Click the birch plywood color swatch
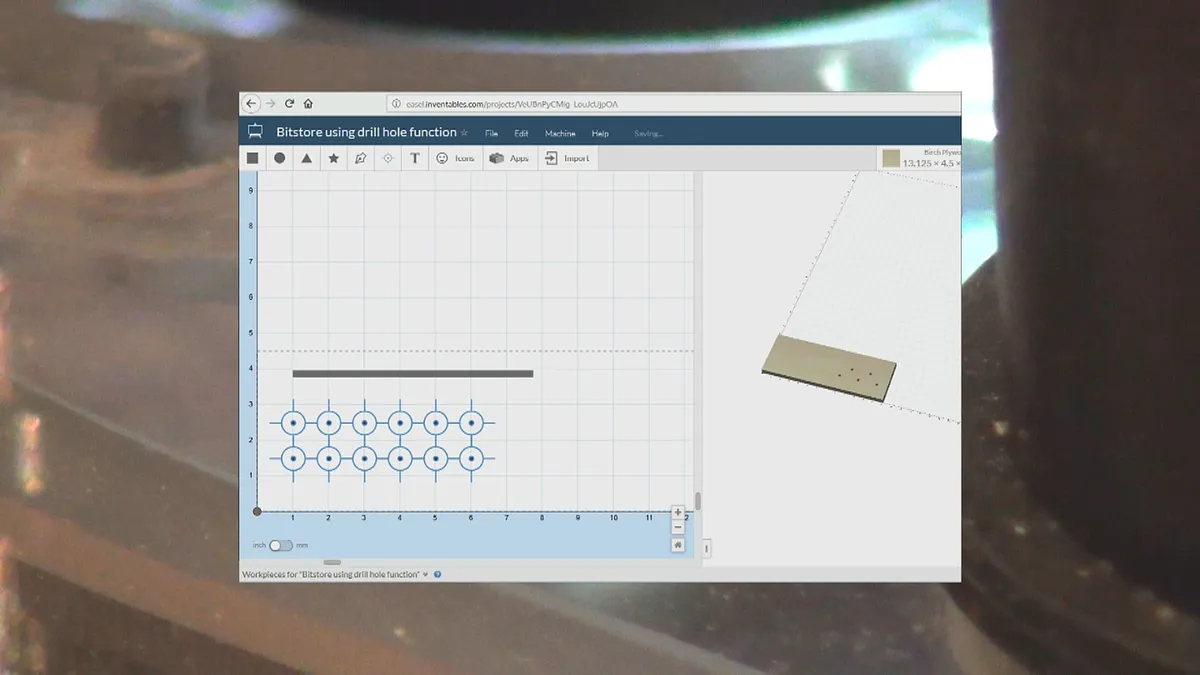This screenshot has height=675, width=1200. [891, 158]
